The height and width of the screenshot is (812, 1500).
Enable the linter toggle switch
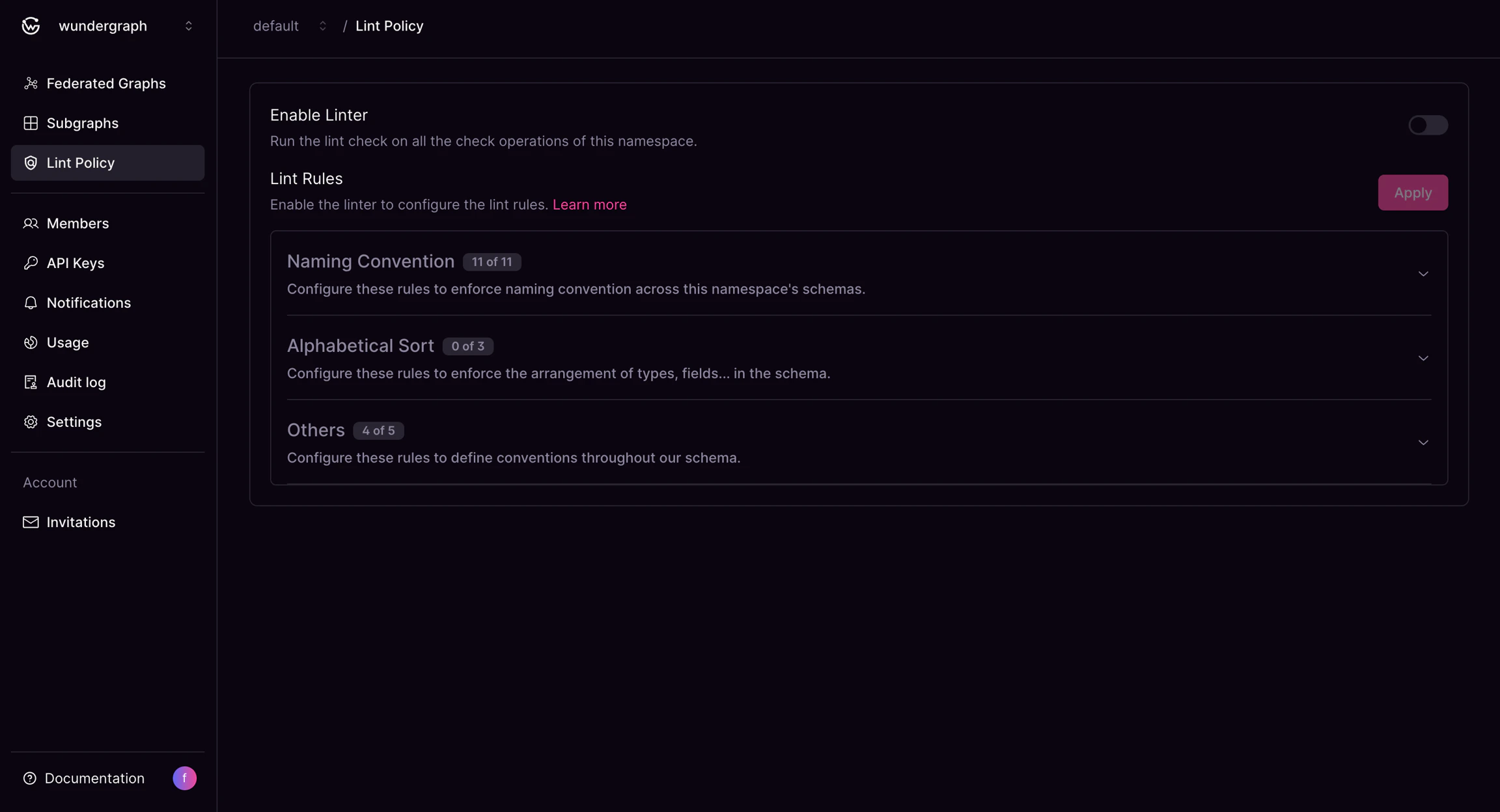1428,125
